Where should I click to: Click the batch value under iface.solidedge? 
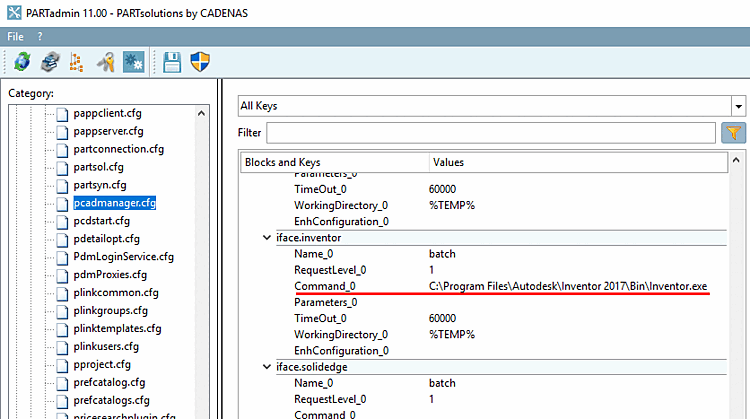tap(442, 383)
